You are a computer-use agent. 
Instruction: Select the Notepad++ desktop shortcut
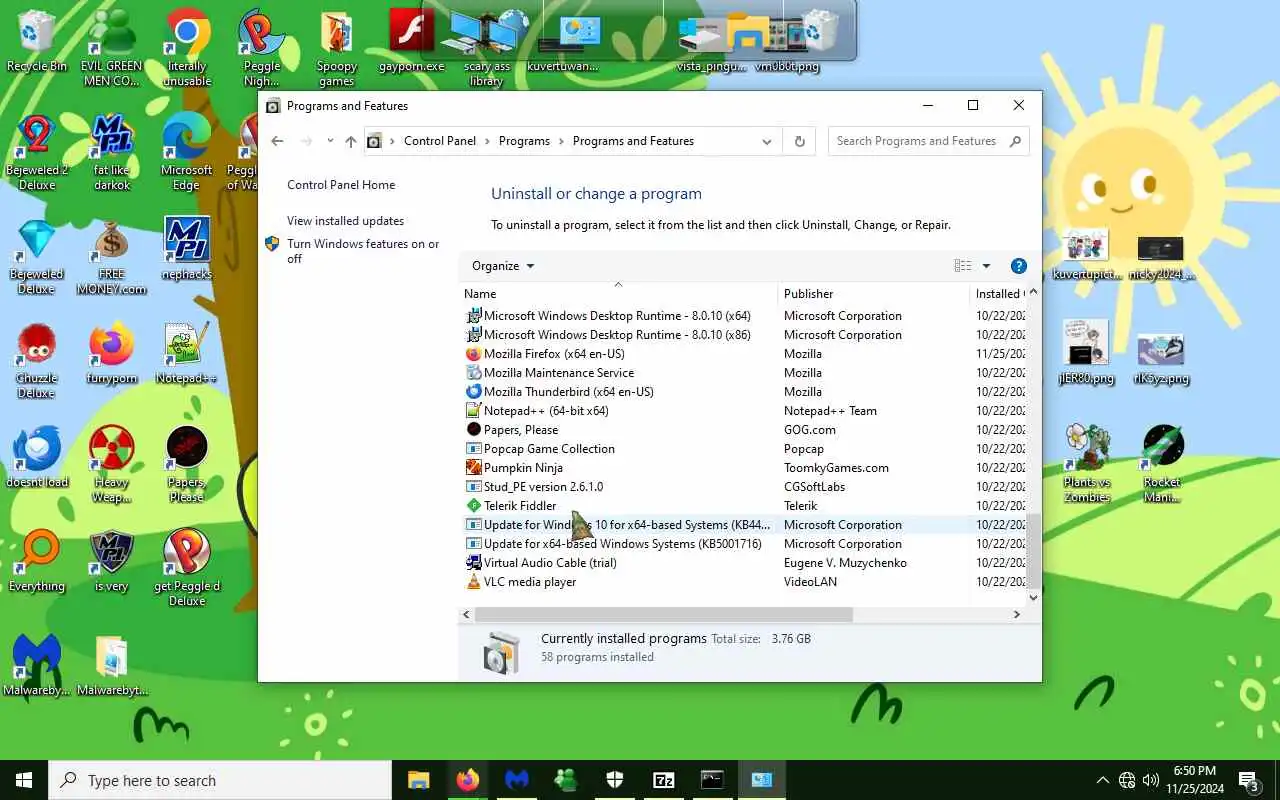coord(187,353)
